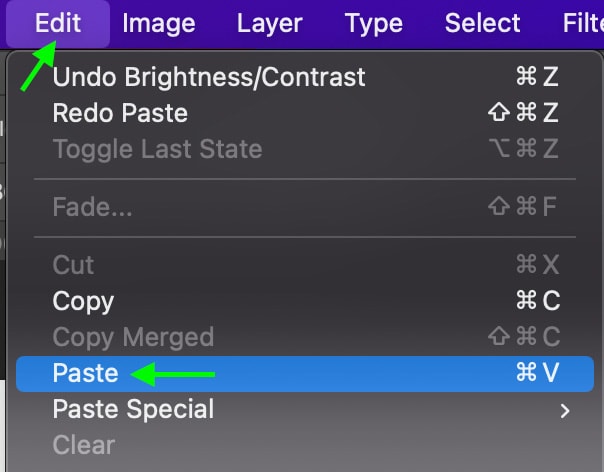
Task: Open the Edit menu in menu bar
Action: click(57, 23)
